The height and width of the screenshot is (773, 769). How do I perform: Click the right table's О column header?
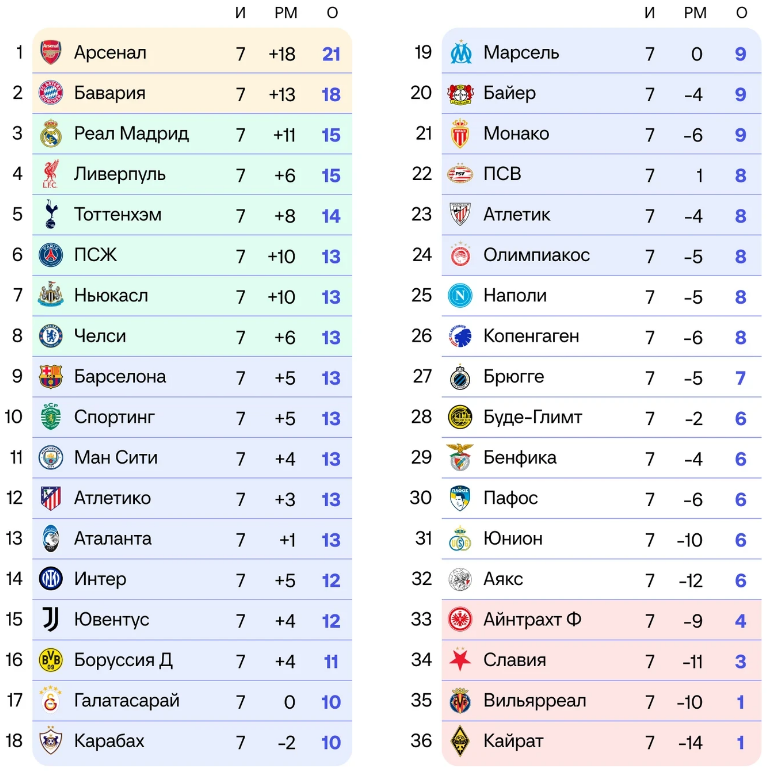click(x=741, y=13)
